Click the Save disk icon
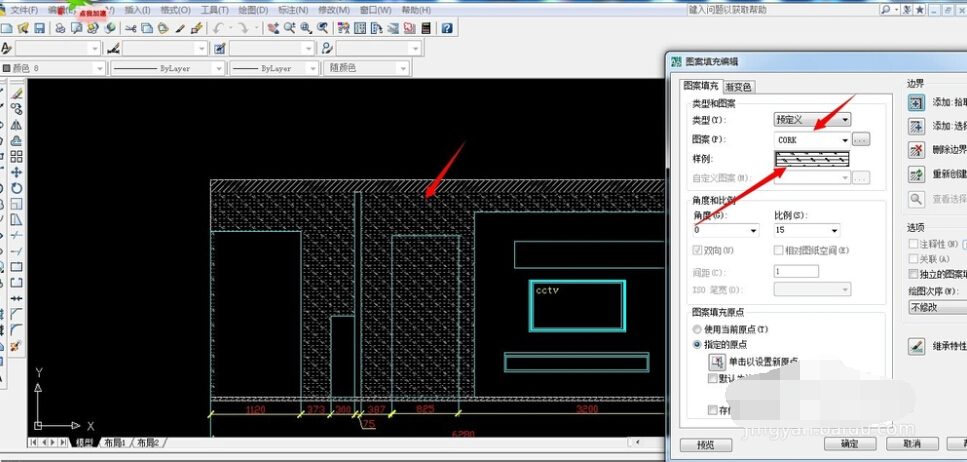 click(x=39, y=28)
